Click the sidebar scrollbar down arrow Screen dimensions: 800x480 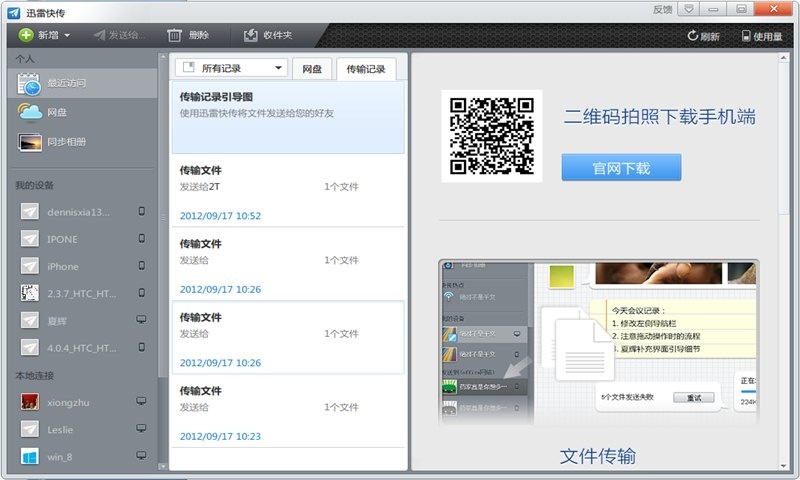pos(163,466)
